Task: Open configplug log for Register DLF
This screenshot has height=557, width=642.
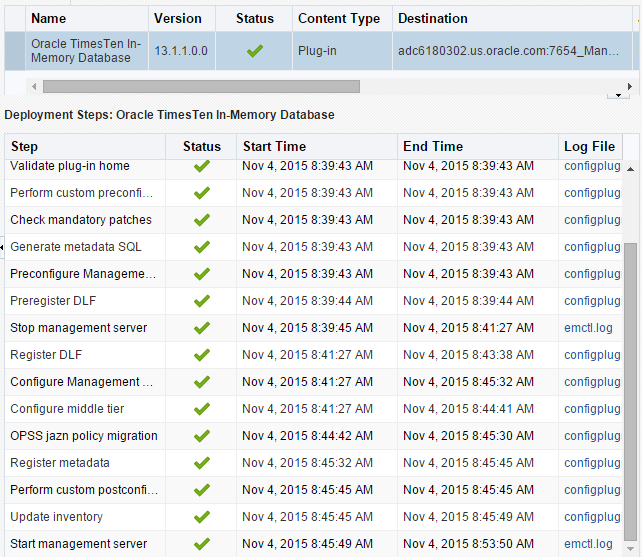Action: (x=592, y=355)
